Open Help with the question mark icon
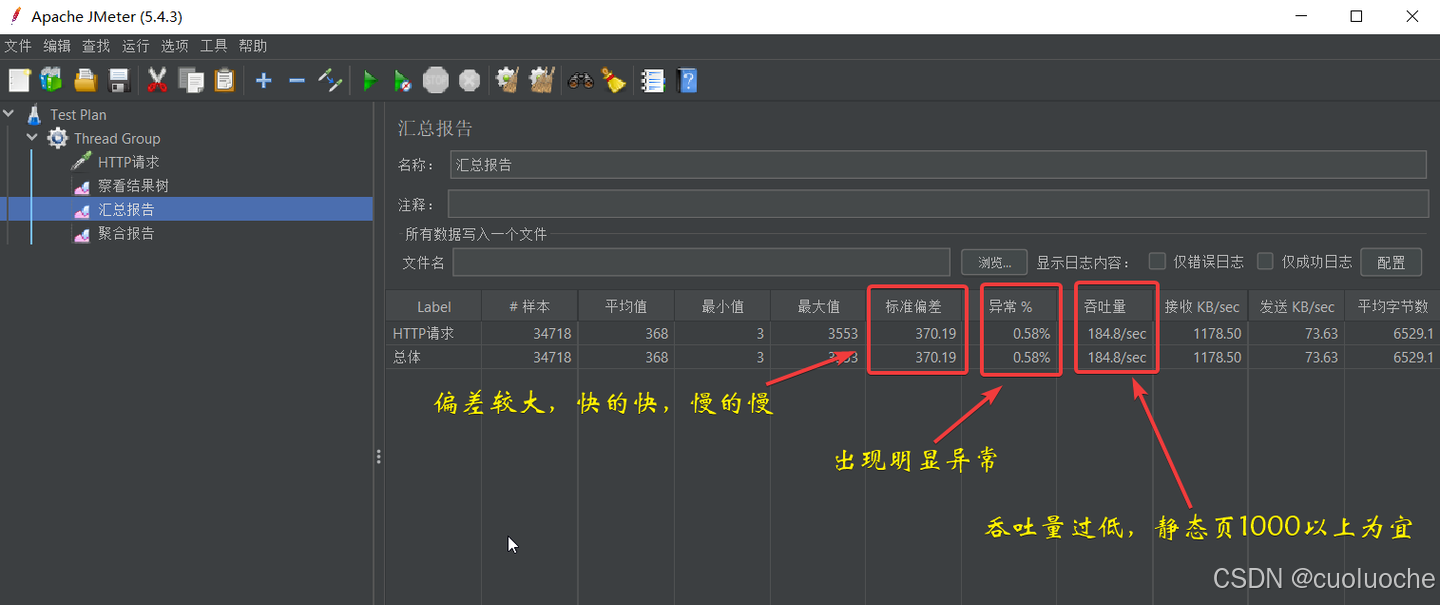This screenshot has width=1440, height=605. tap(687, 80)
